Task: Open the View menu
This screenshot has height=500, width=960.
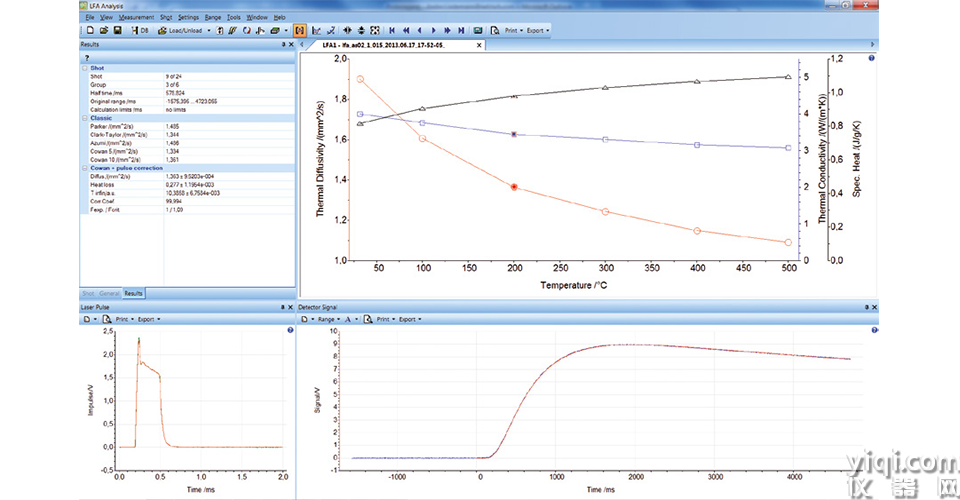Action: tap(106, 17)
